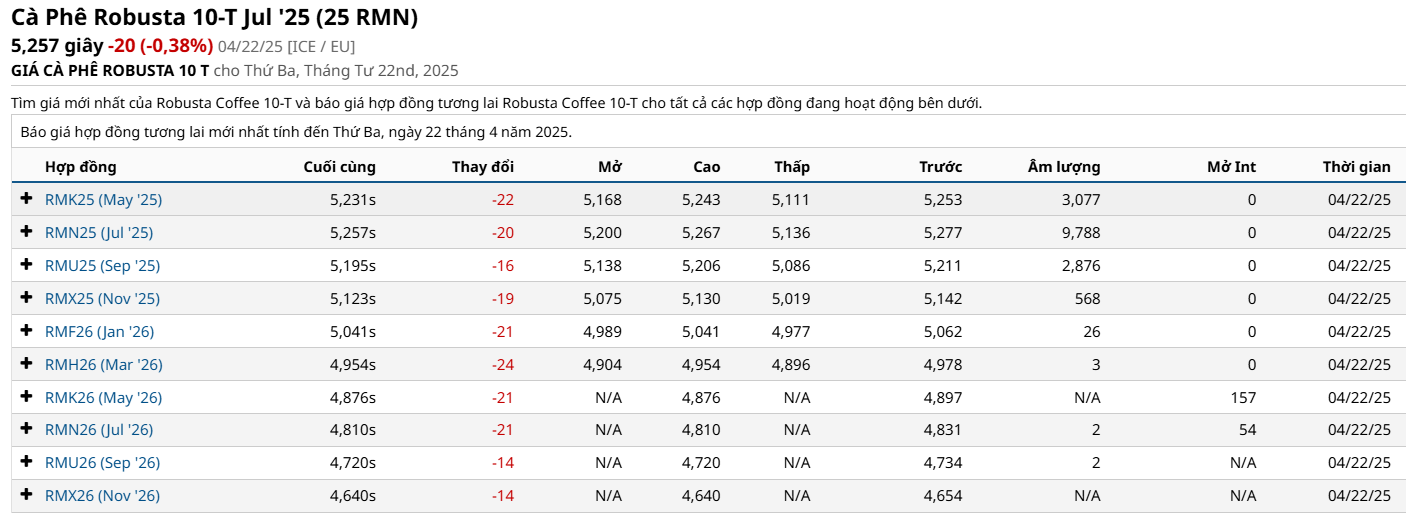The image size is (1406, 515).
Task: Click the 'Cuối cùng' column header
Action: pos(339,167)
